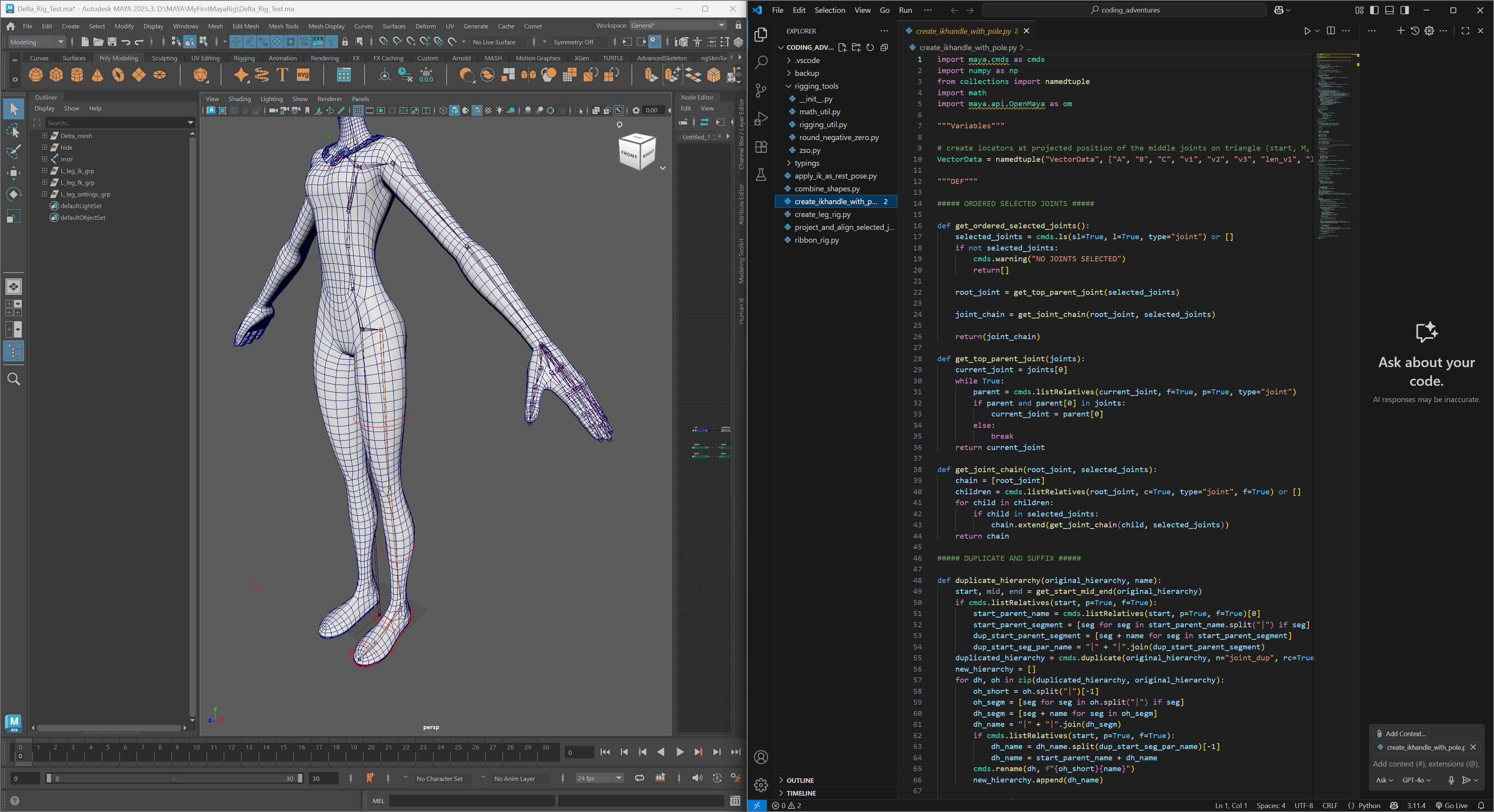Open VS Code Selection menu
Image resolution: width=1494 pixels, height=812 pixels.
(830, 10)
